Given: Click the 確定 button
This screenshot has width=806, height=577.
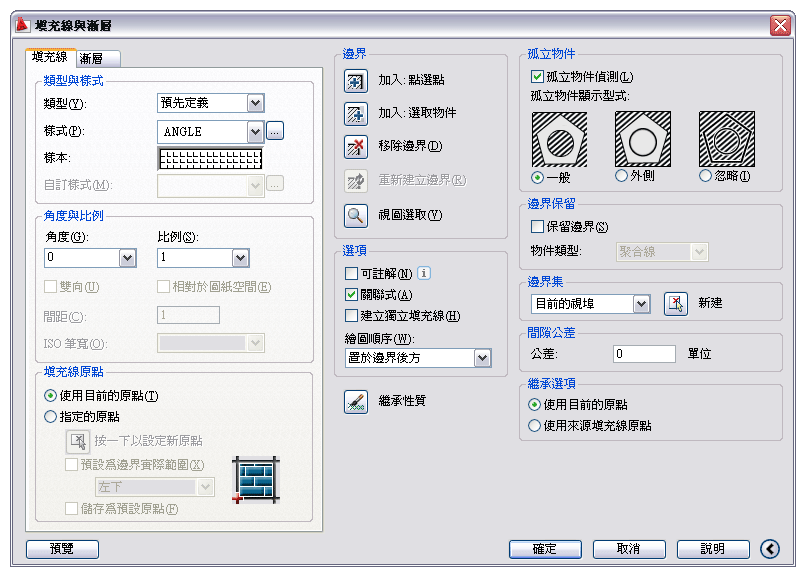Looking at the screenshot, I should (x=545, y=549).
